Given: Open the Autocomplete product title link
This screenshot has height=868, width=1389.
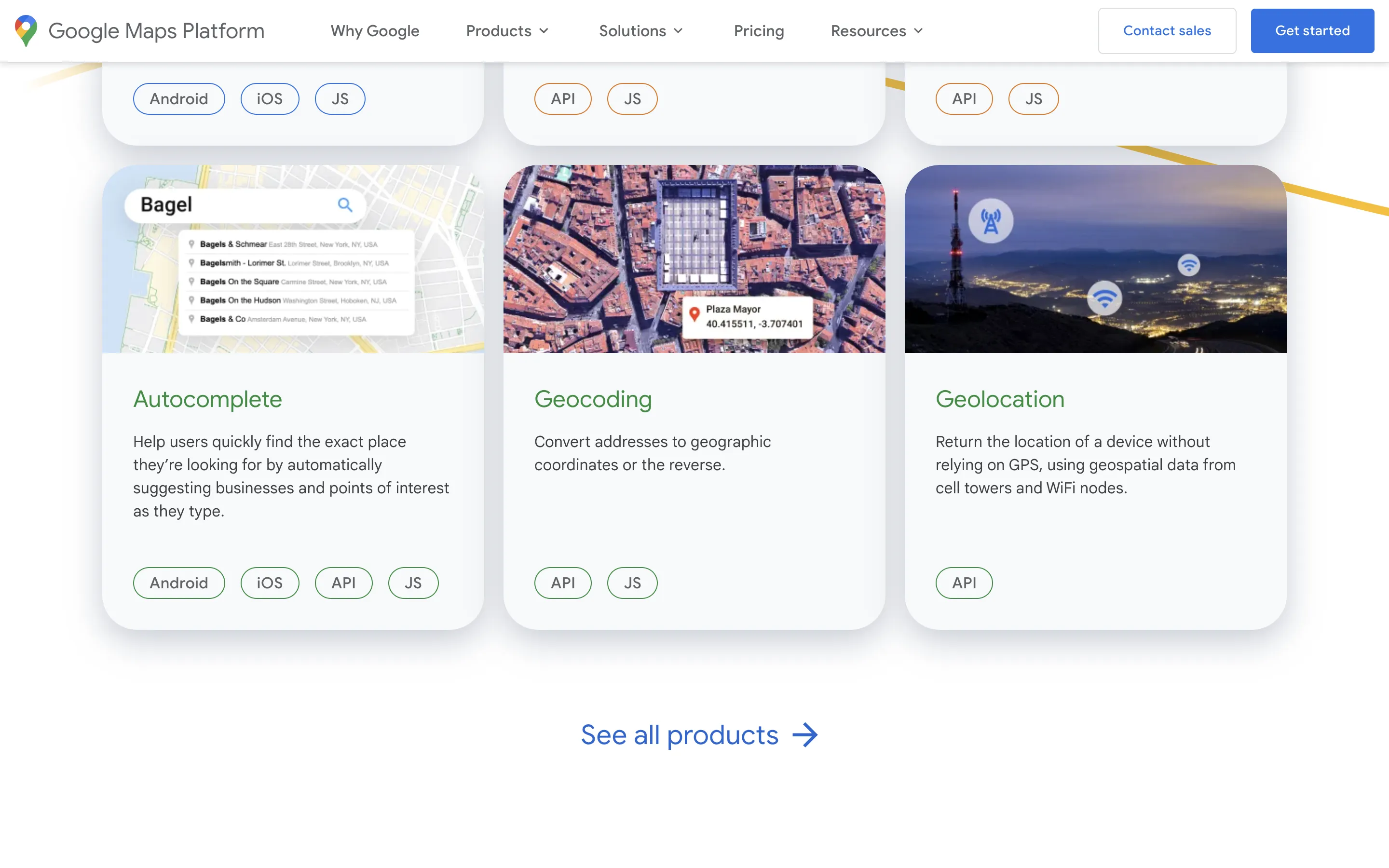Looking at the screenshot, I should (x=207, y=399).
